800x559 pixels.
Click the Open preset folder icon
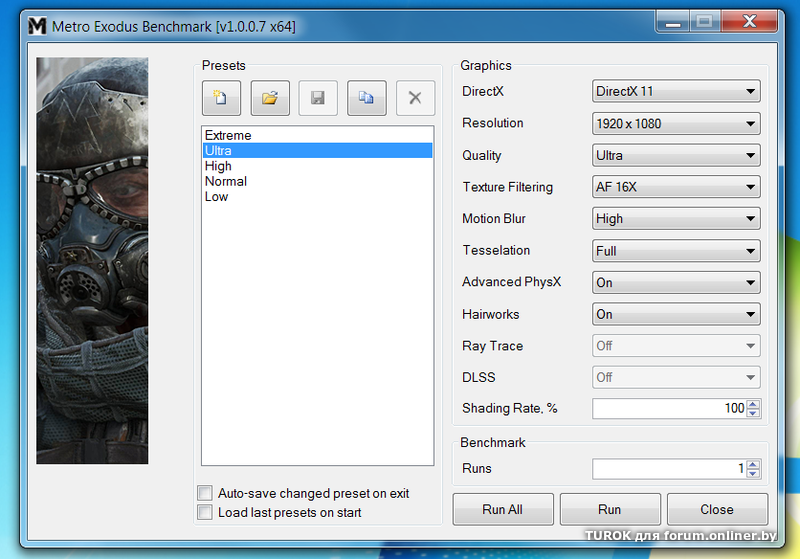tap(269, 98)
